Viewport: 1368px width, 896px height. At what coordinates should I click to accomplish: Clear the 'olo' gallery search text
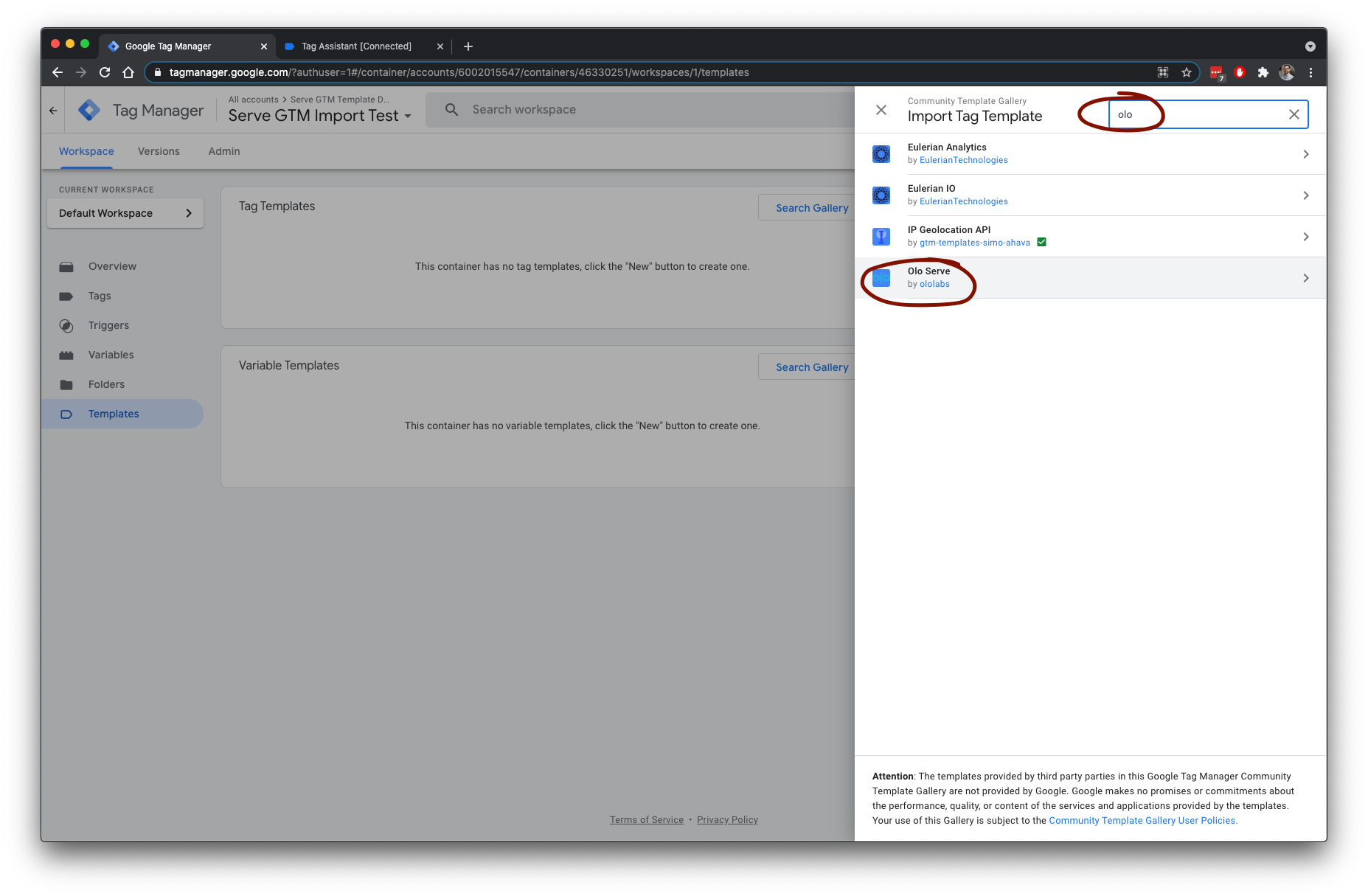click(1294, 114)
